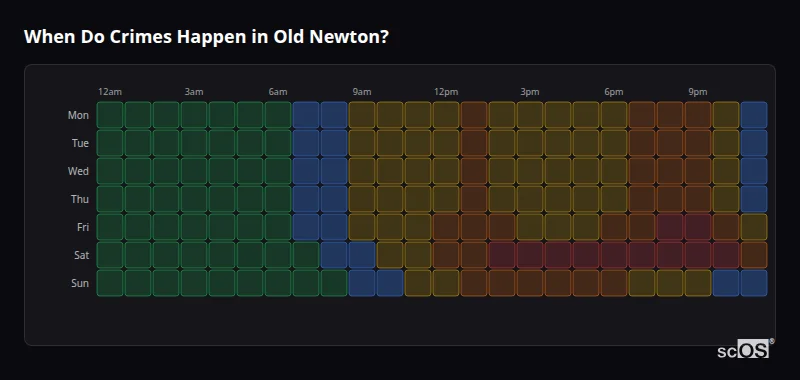Click the Saturday 12pm orange cell
This screenshot has height=380, width=800.
click(446, 255)
